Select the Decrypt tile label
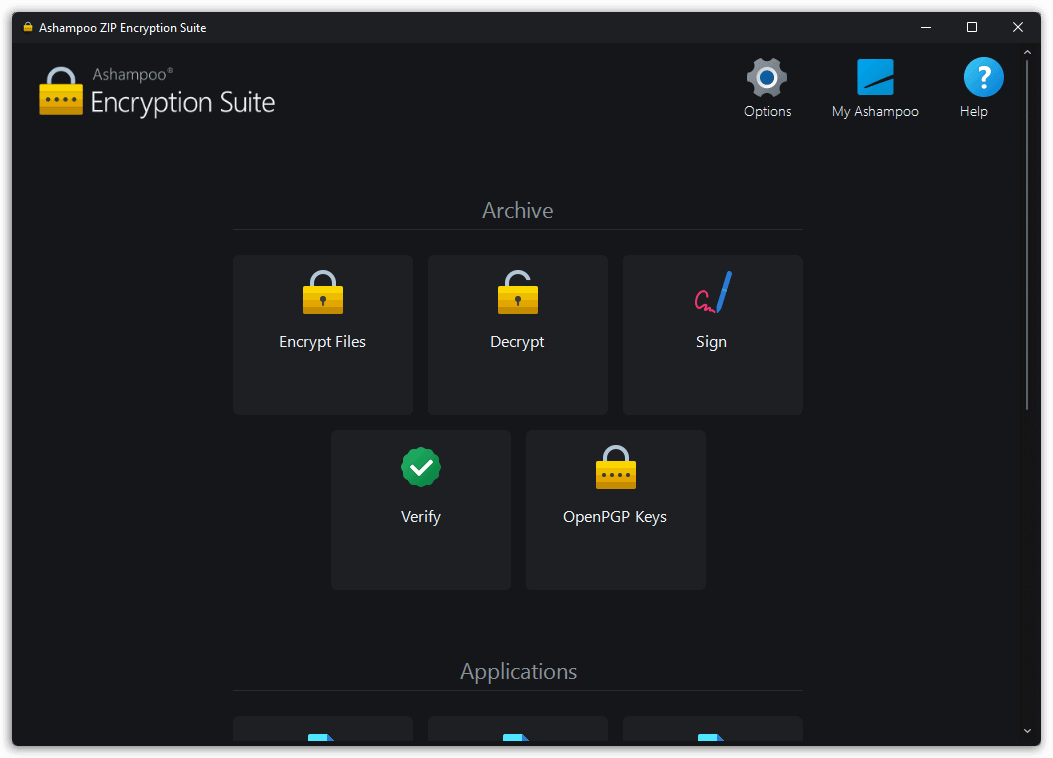This screenshot has width=1053, height=758. click(x=517, y=342)
